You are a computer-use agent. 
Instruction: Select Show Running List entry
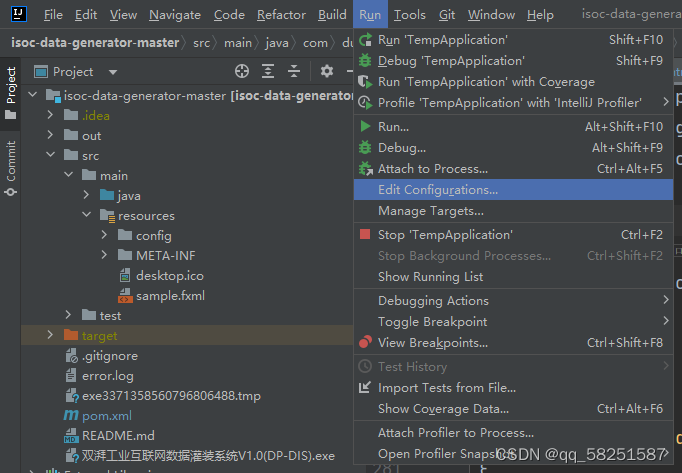click(513, 277)
